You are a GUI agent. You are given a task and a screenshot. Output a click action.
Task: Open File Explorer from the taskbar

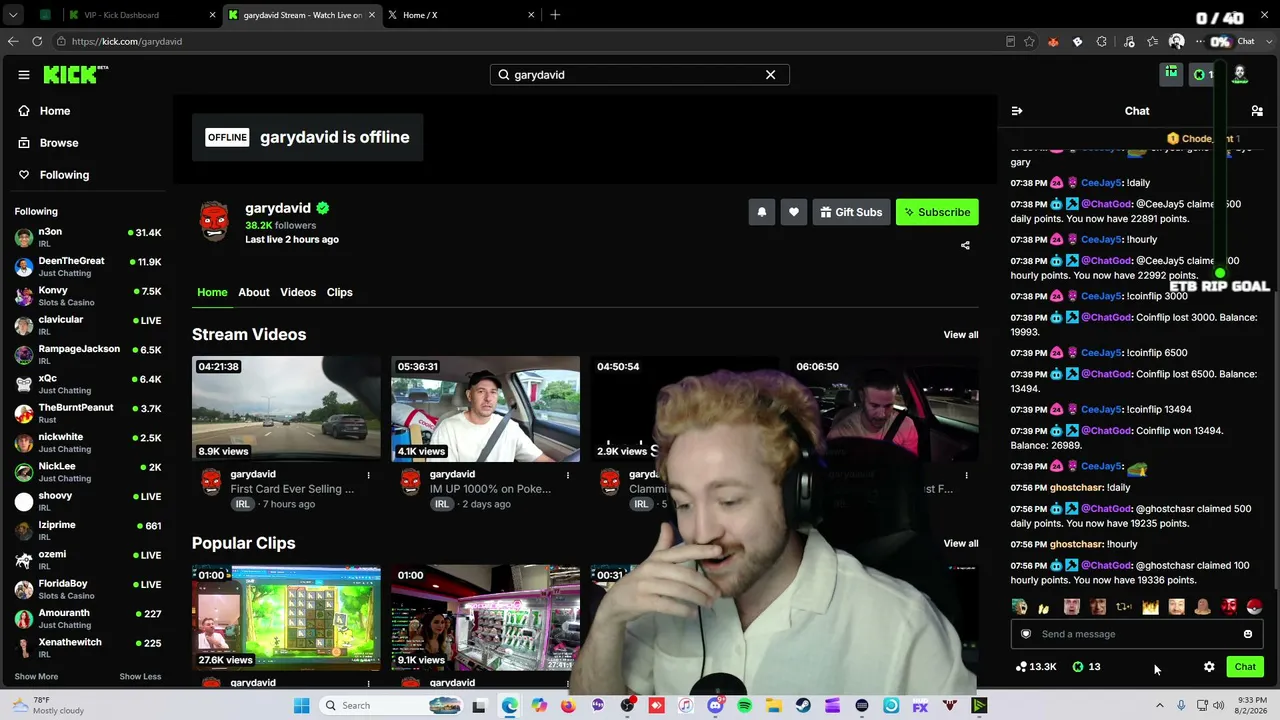(774, 706)
